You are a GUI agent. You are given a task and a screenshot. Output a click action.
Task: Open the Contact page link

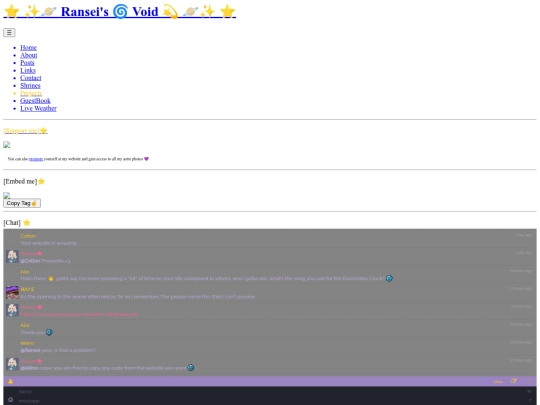pos(31,78)
